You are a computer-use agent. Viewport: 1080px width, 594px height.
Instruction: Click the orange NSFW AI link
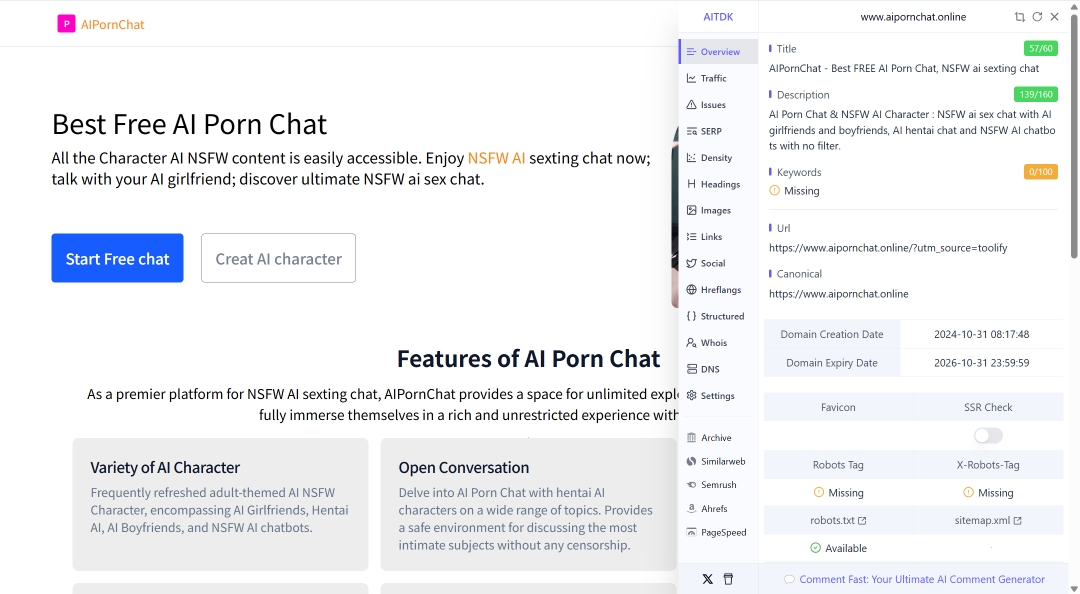(496, 158)
